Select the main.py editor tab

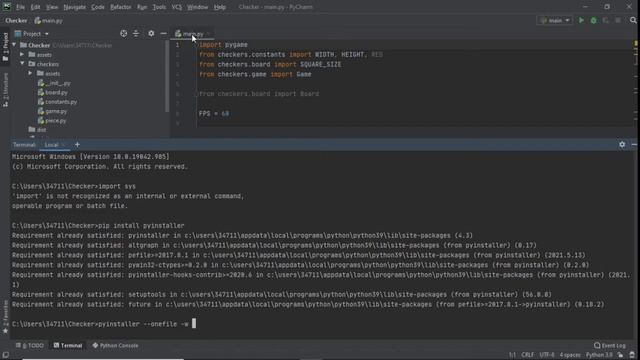tap(192, 34)
